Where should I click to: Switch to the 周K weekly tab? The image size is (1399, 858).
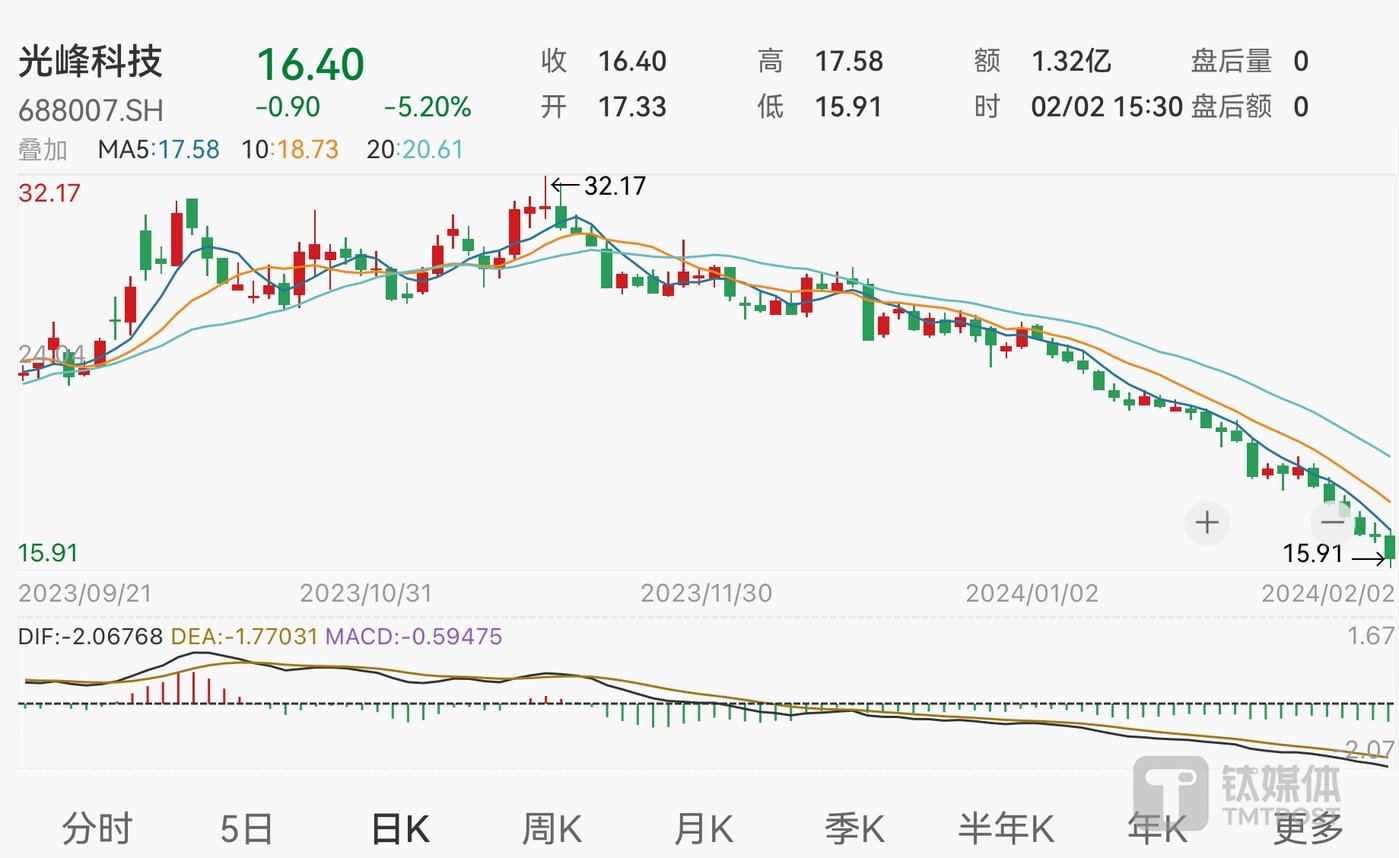pos(552,829)
